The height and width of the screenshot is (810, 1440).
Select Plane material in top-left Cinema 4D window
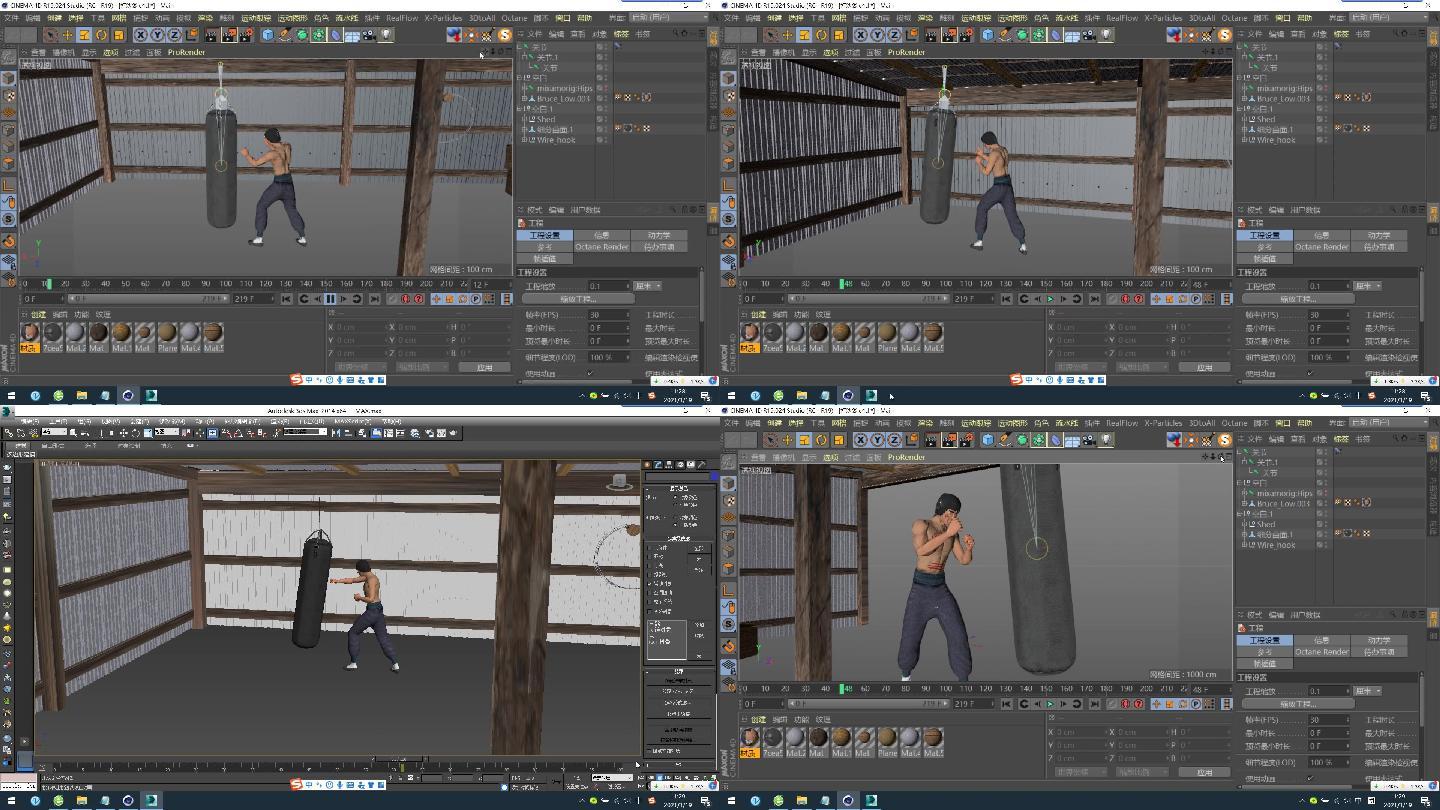[x=167, y=336]
